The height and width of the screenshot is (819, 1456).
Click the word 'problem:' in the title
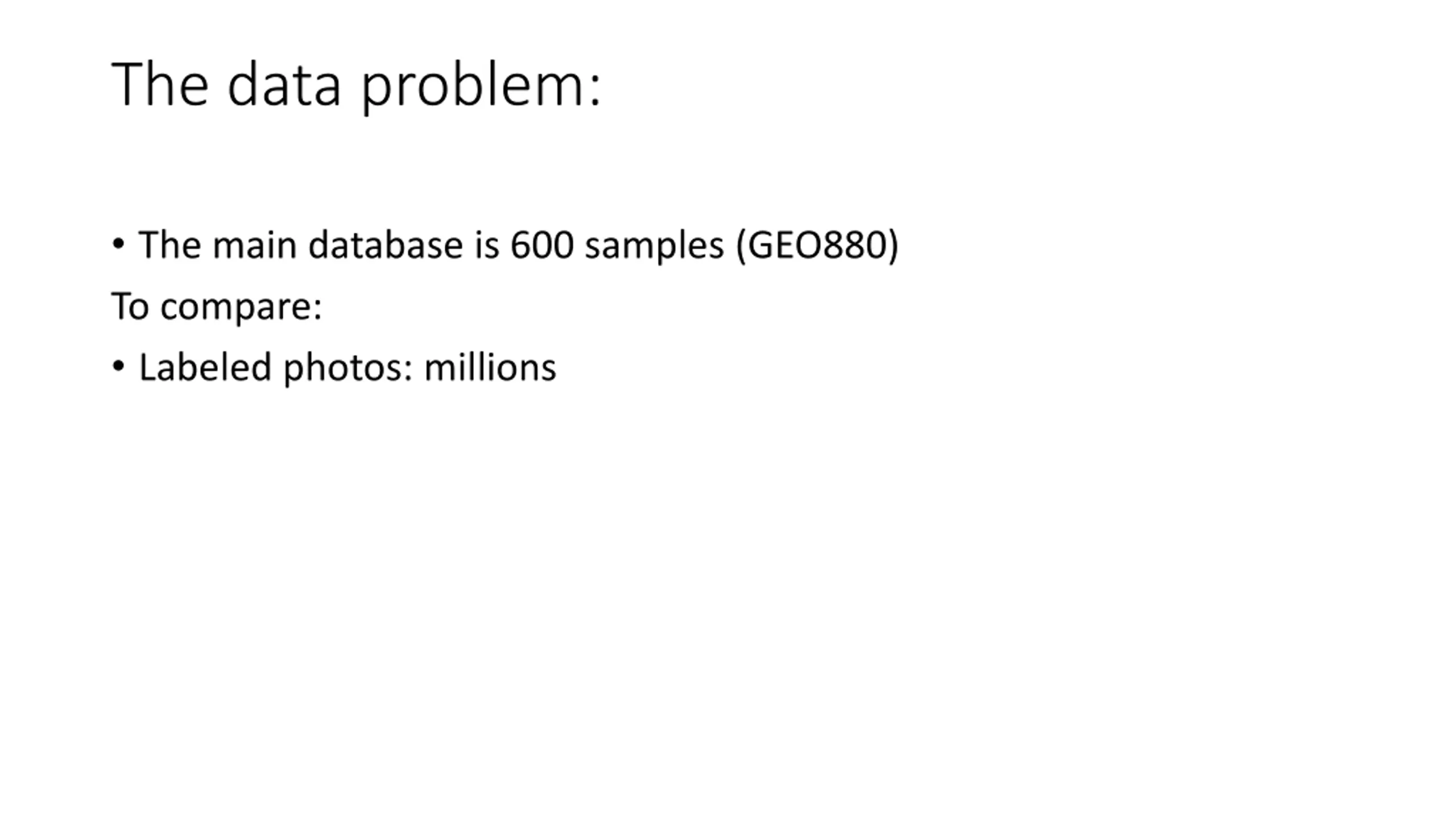pyautogui.click(x=481, y=86)
